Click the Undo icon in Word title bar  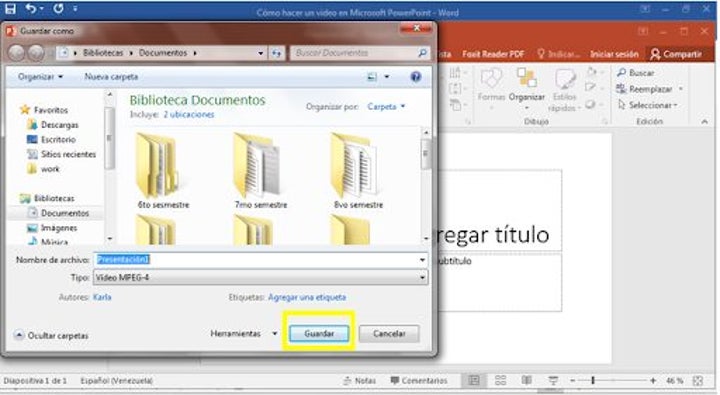tap(31, 8)
